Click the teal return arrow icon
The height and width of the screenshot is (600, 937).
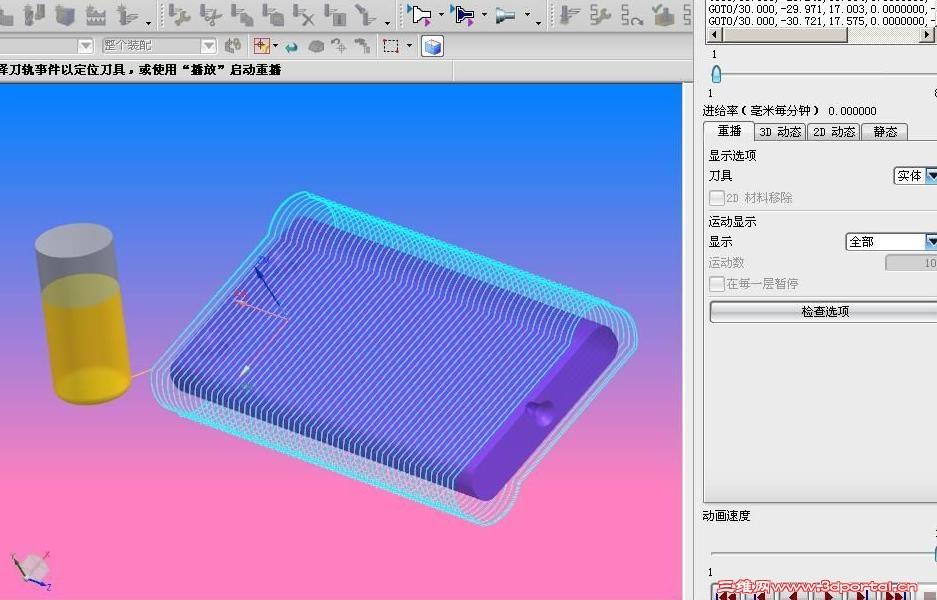[291, 47]
